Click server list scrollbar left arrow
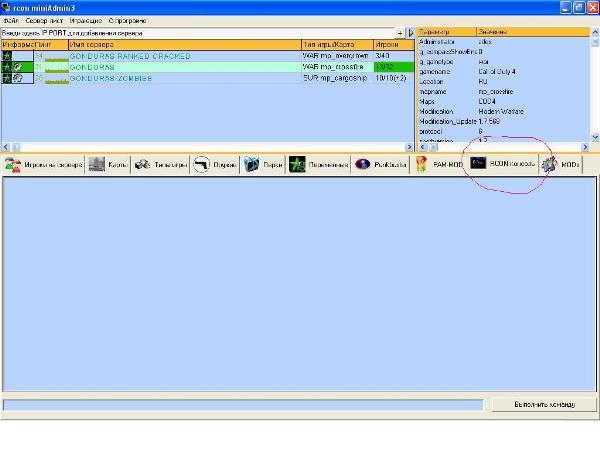The width and height of the screenshot is (600, 450). click(x=6, y=147)
